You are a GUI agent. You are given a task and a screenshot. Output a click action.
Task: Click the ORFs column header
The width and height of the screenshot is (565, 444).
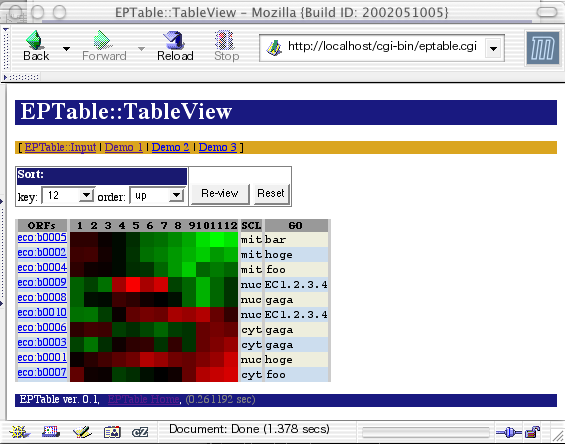pyautogui.click(x=42, y=226)
